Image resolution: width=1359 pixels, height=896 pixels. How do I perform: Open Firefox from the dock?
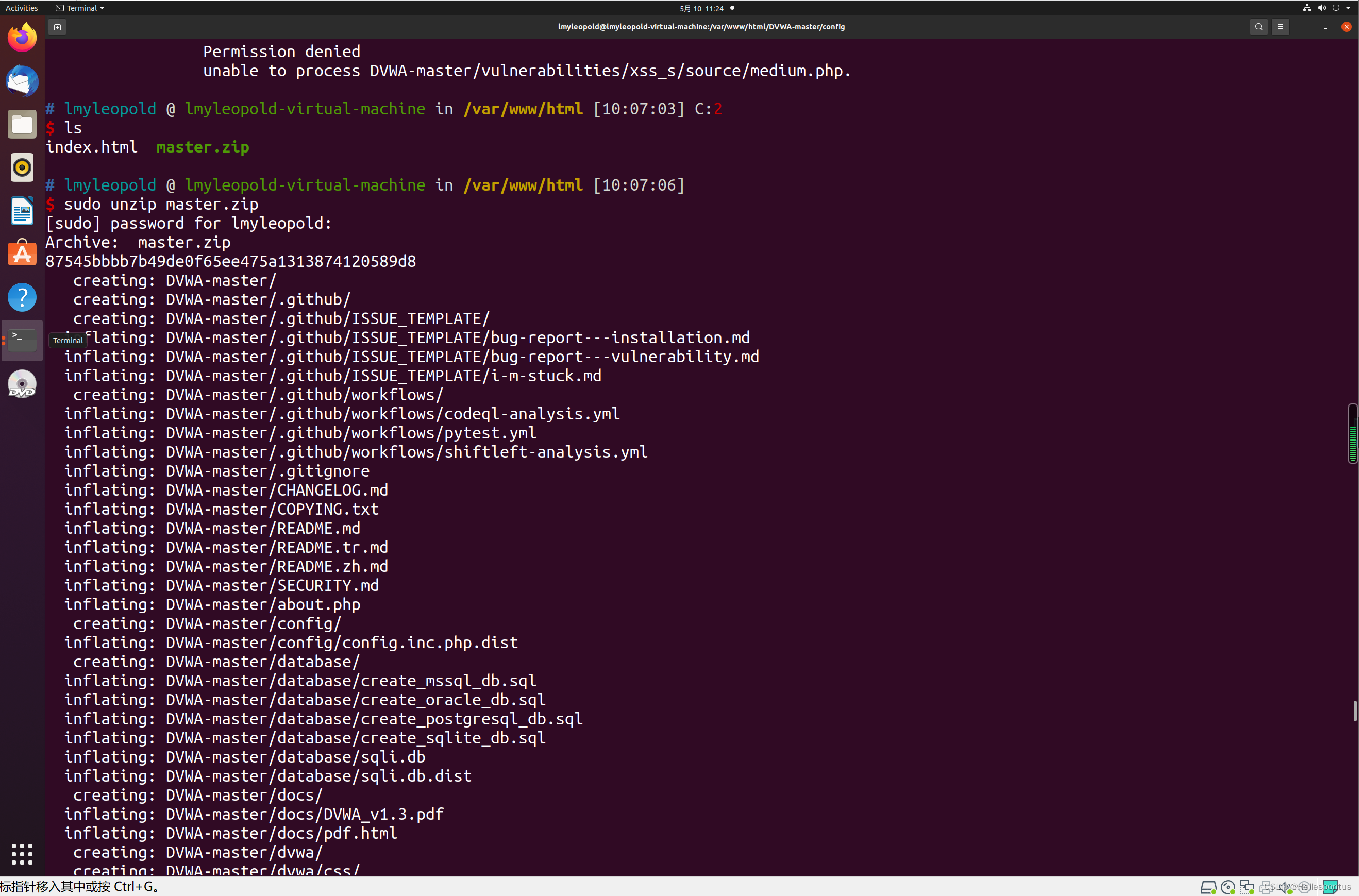[22, 38]
